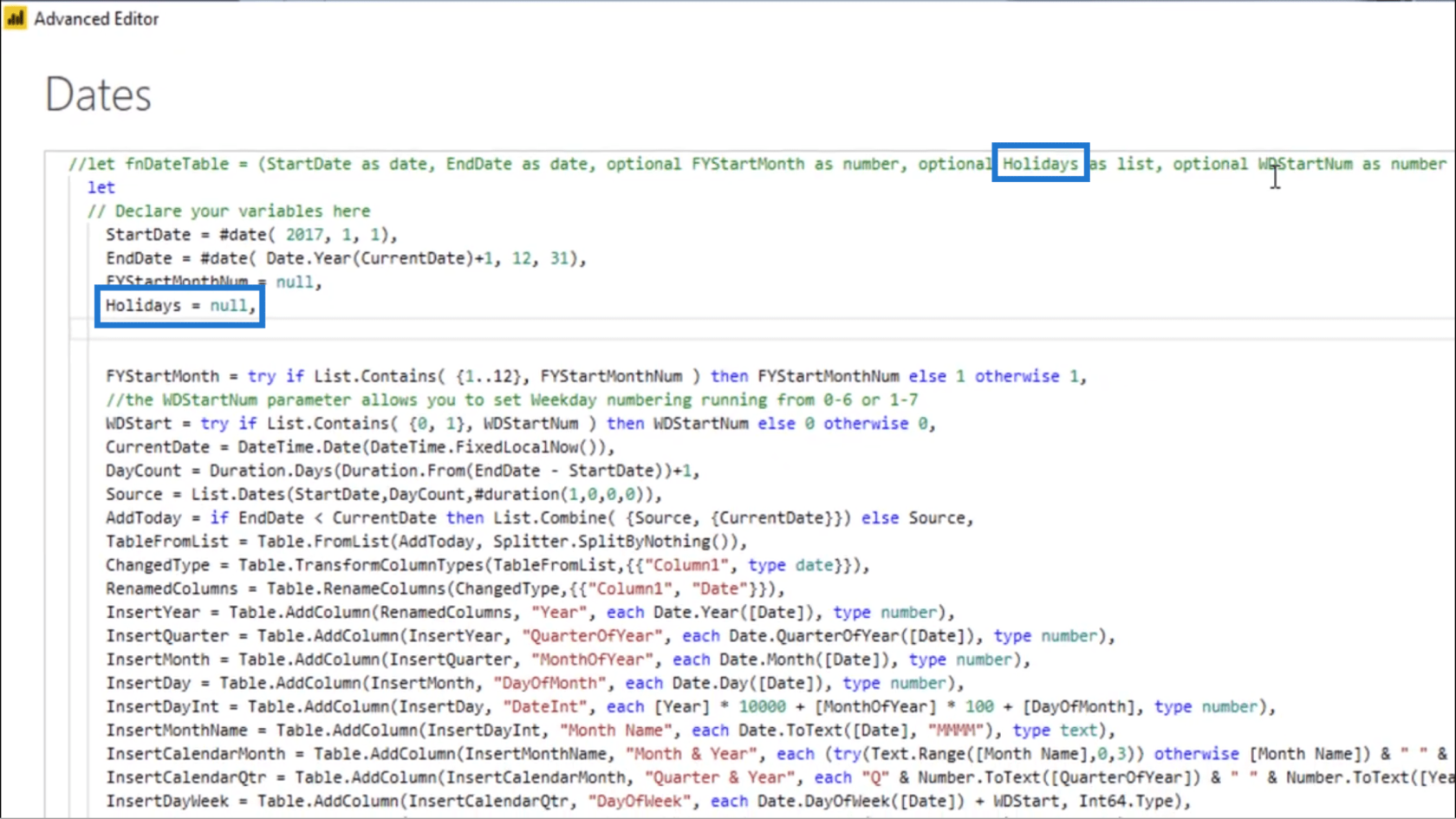The height and width of the screenshot is (819, 1456).
Task: Click the 'InsertYear = Table.AddColumn' line
Action: pos(530,612)
